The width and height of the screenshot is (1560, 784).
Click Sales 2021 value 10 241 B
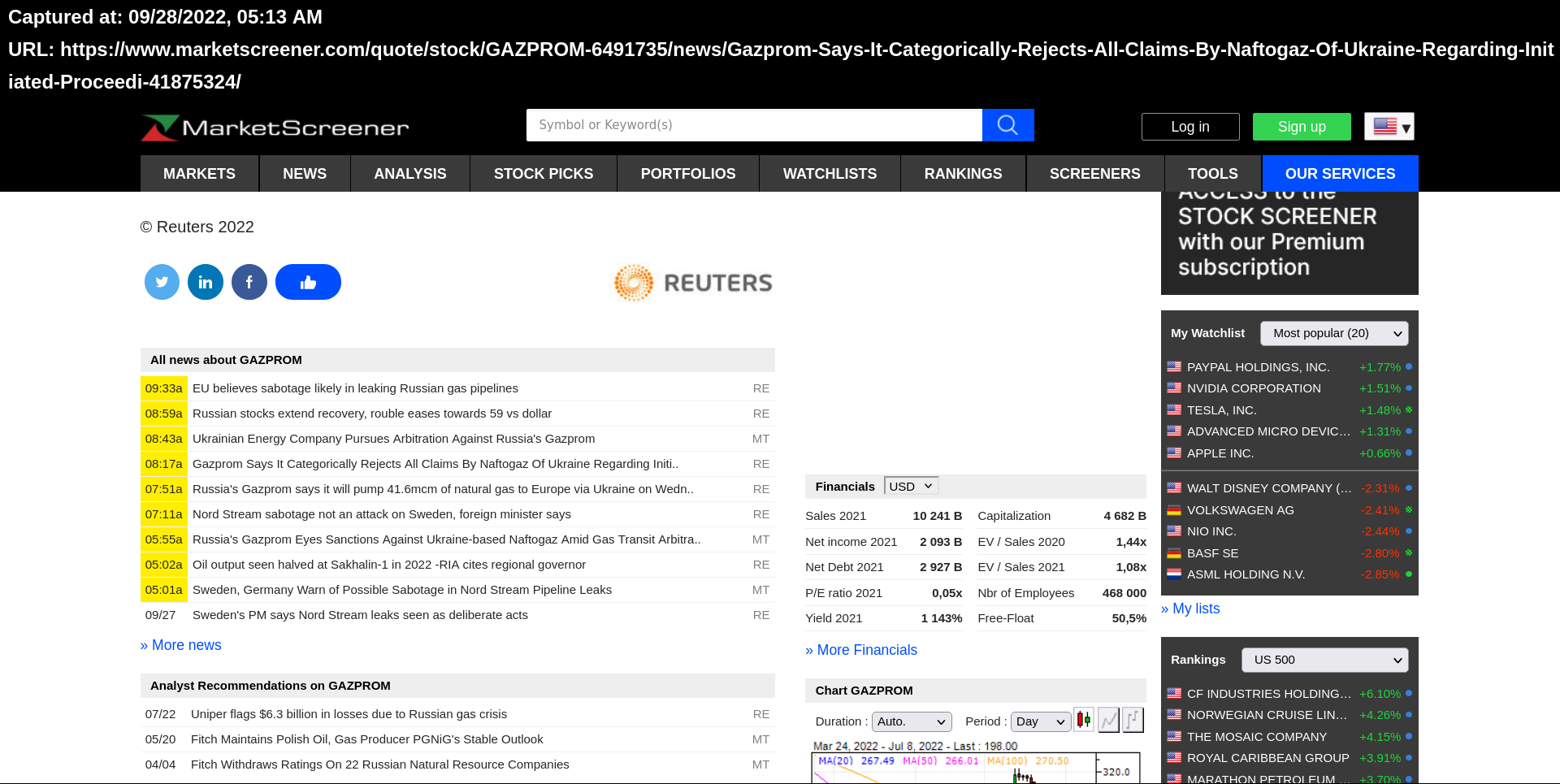pyautogui.click(x=937, y=516)
